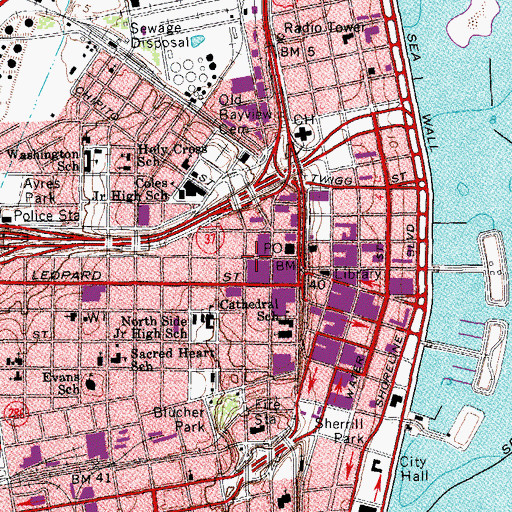Click the route 286 highway shield
Viewport: 512px width, 512px height.
point(17,414)
